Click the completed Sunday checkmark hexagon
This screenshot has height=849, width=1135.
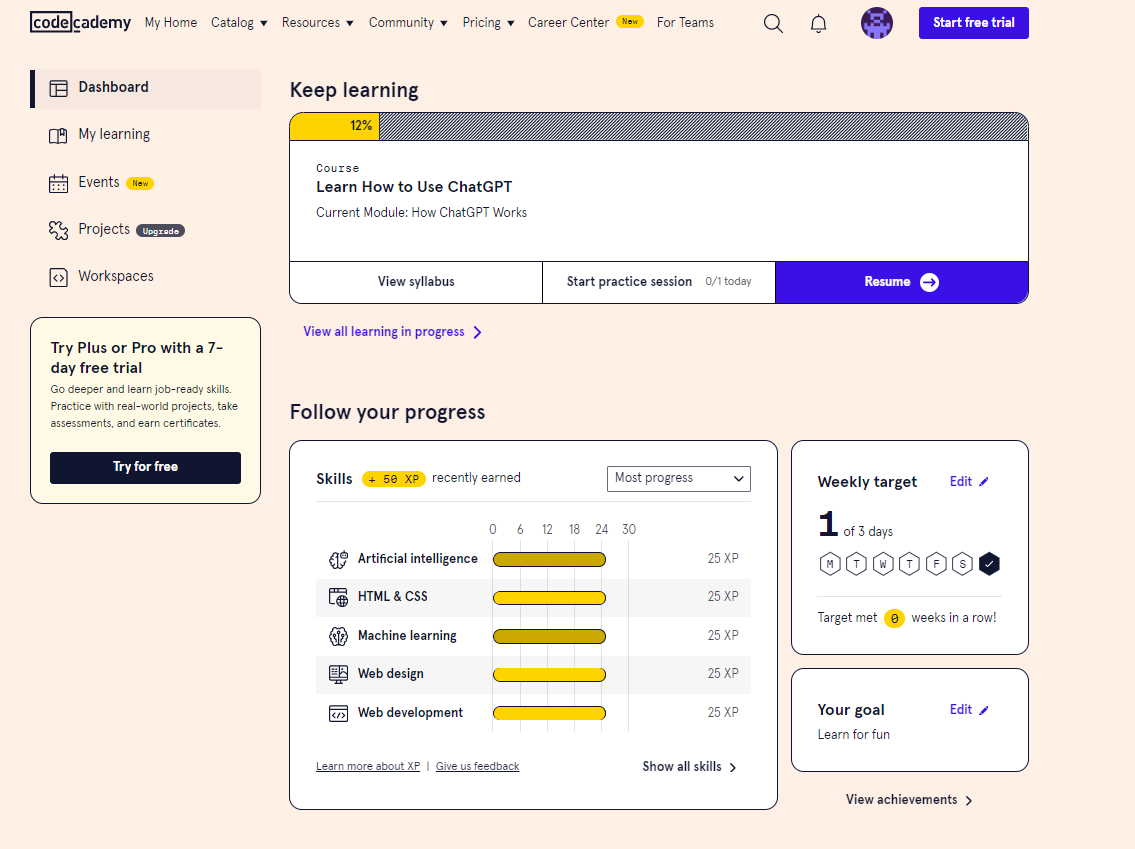click(989, 564)
